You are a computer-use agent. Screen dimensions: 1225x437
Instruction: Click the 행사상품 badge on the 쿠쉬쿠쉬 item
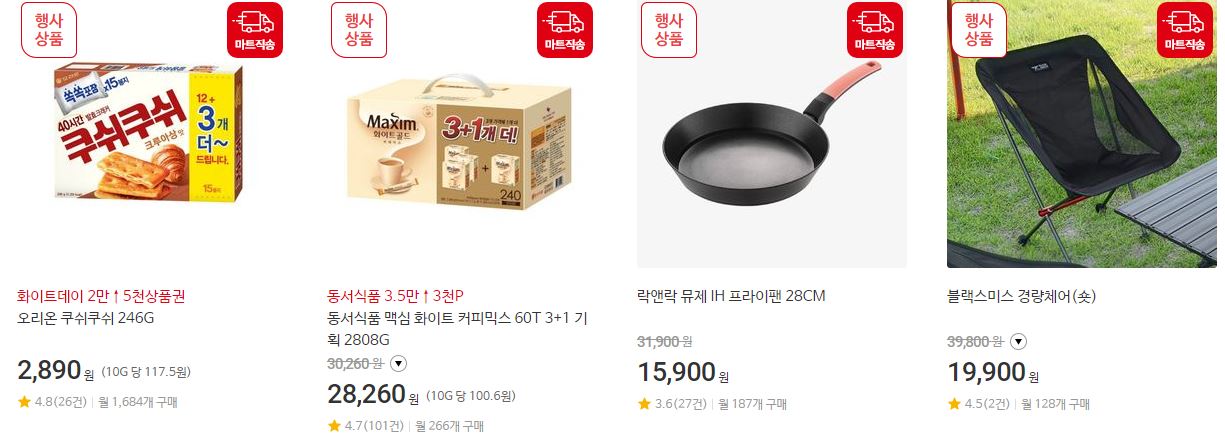49,30
